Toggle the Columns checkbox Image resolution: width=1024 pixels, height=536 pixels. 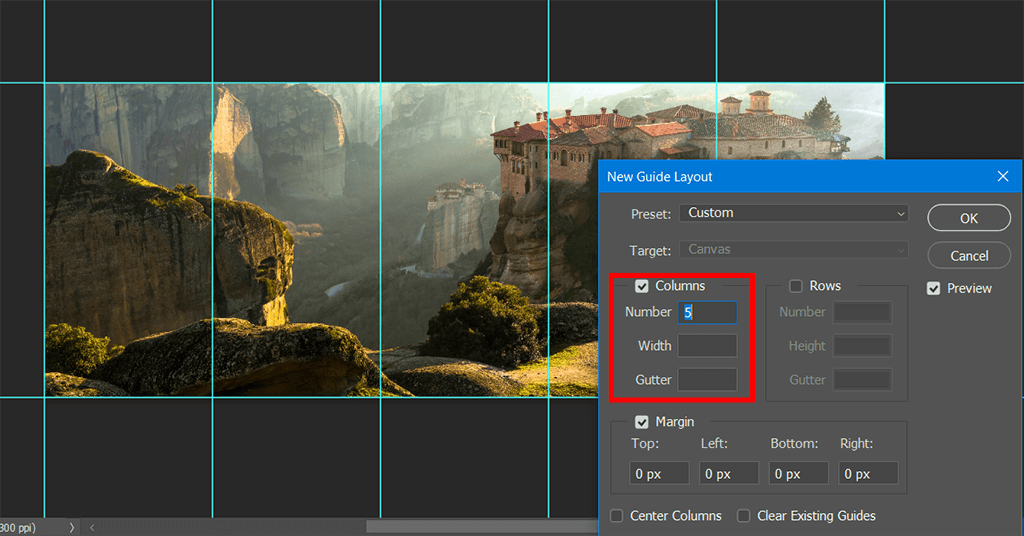(642, 286)
